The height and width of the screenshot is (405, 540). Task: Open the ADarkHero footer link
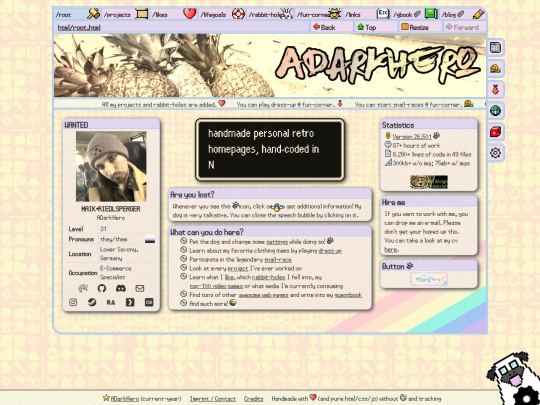click(125, 399)
